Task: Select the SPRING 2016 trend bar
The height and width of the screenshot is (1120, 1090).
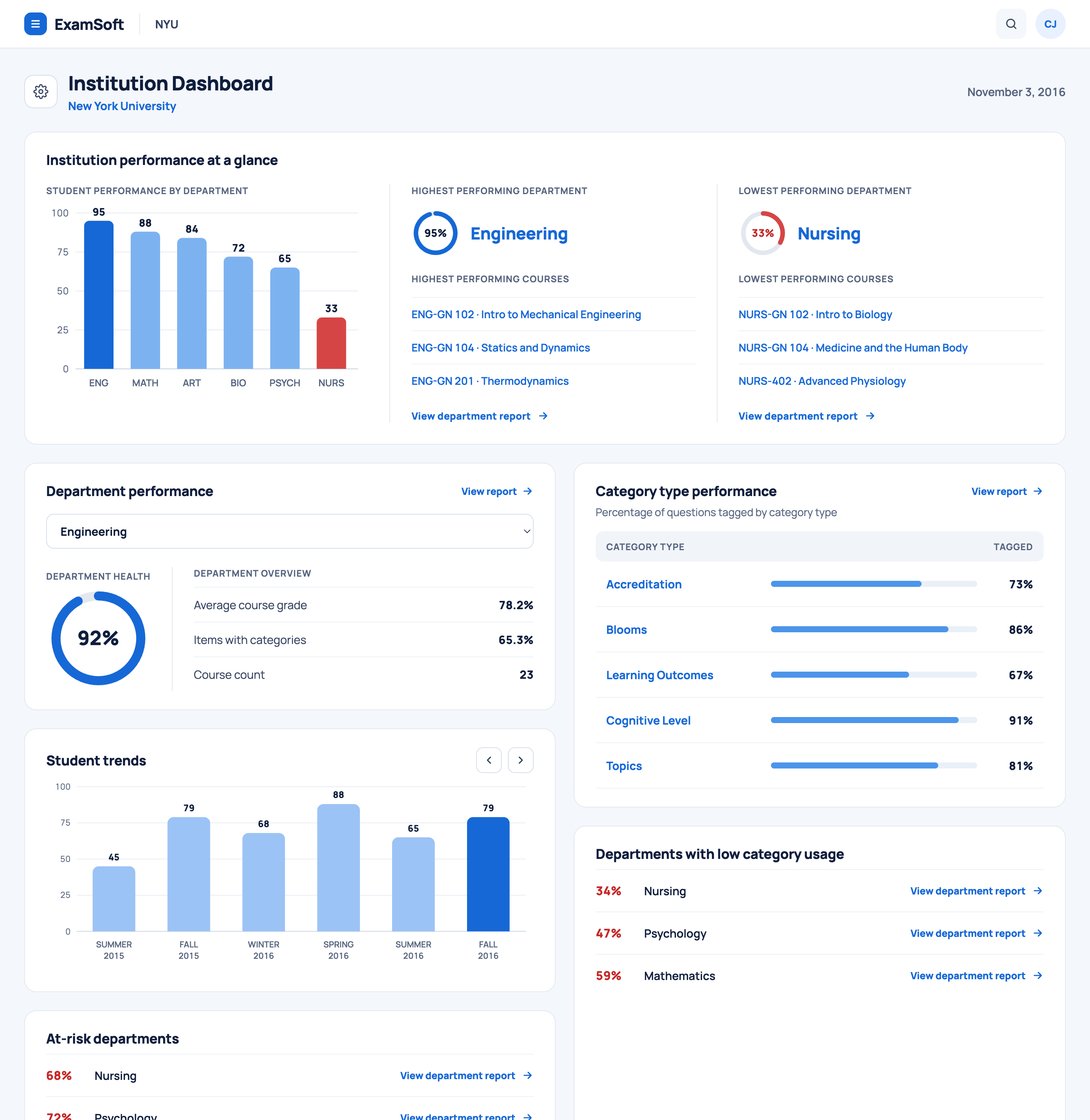Action: pyautogui.click(x=338, y=868)
